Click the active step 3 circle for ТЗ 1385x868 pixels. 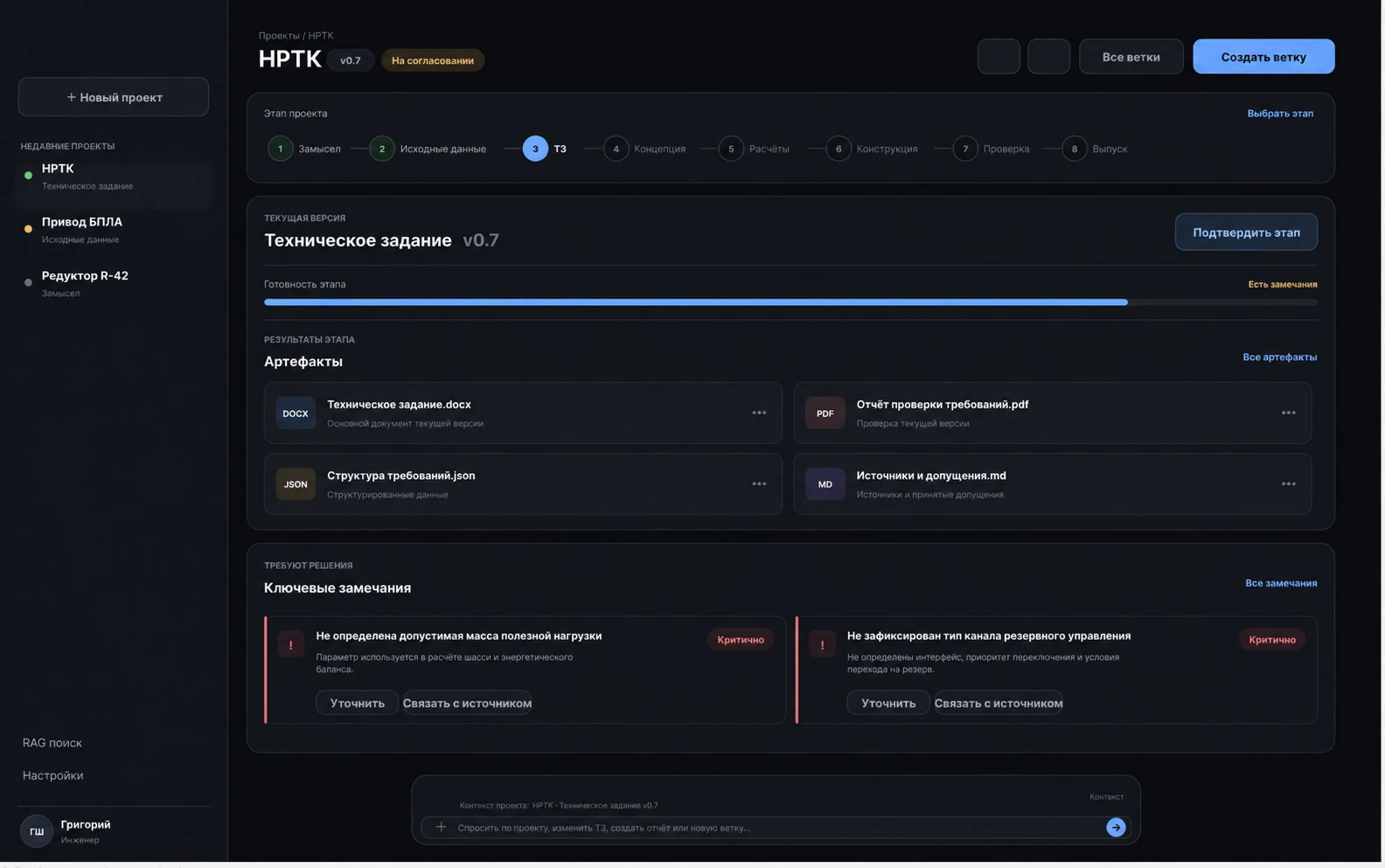(x=535, y=149)
